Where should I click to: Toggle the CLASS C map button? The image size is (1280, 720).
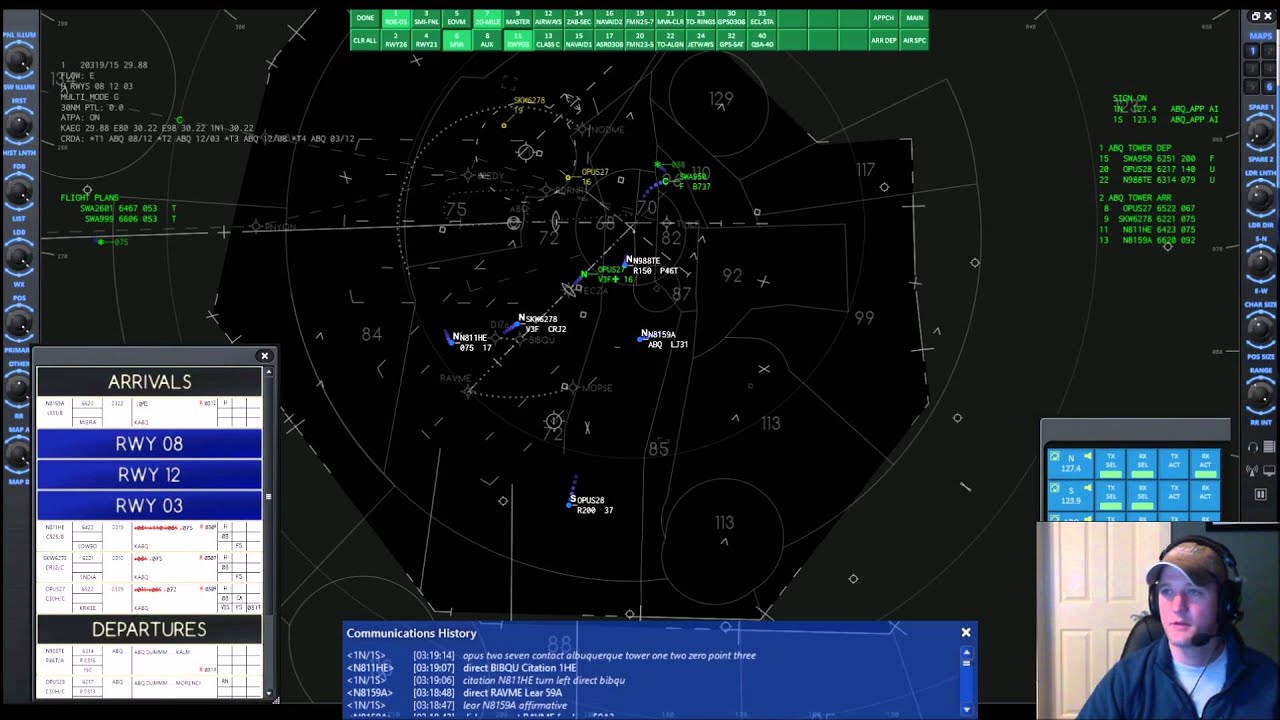(548, 40)
